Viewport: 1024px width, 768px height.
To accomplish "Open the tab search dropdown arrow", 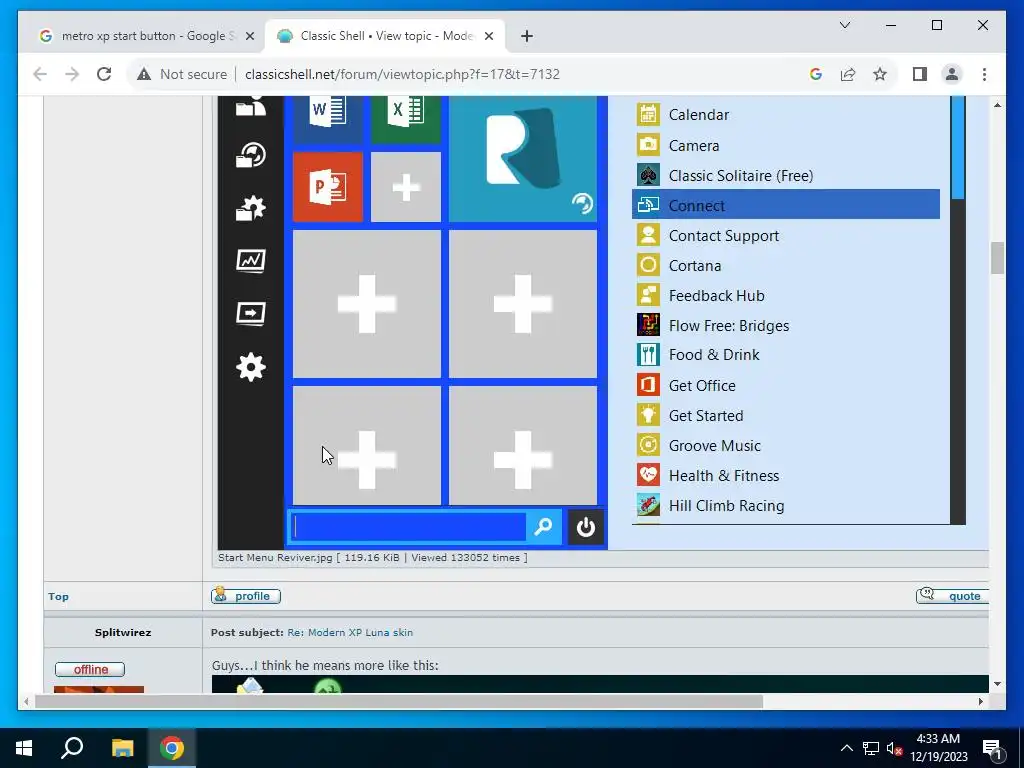I will coord(844,25).
